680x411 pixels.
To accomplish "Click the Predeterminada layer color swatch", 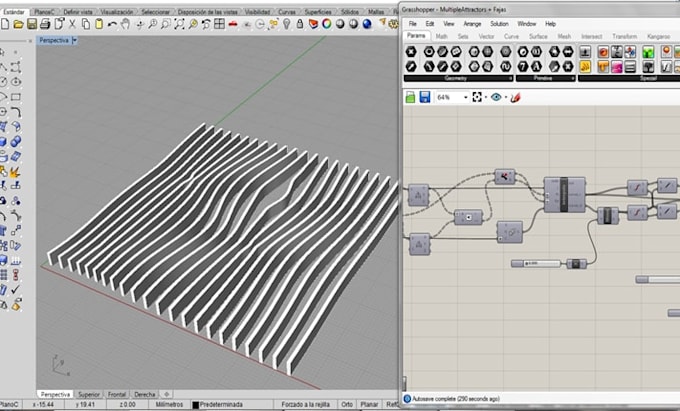I will (x=195, y=405).
